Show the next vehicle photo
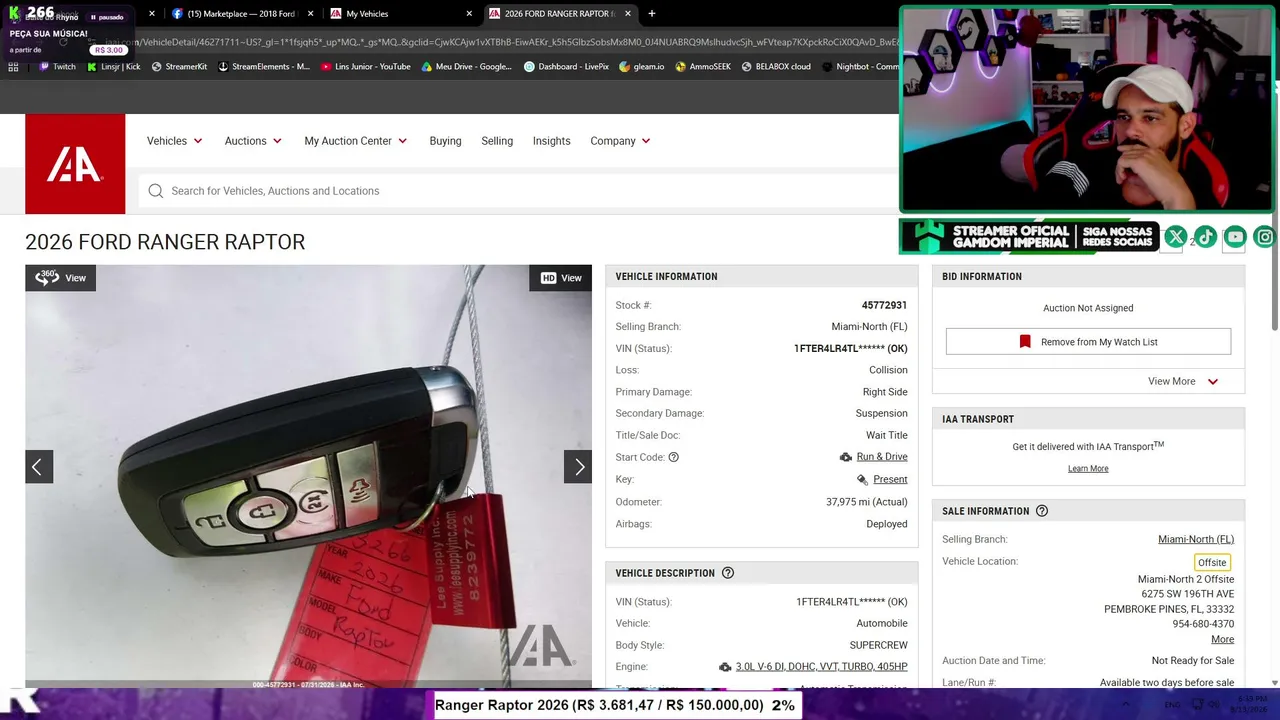Screen dimensions: 1280x720 click(579, 467)
